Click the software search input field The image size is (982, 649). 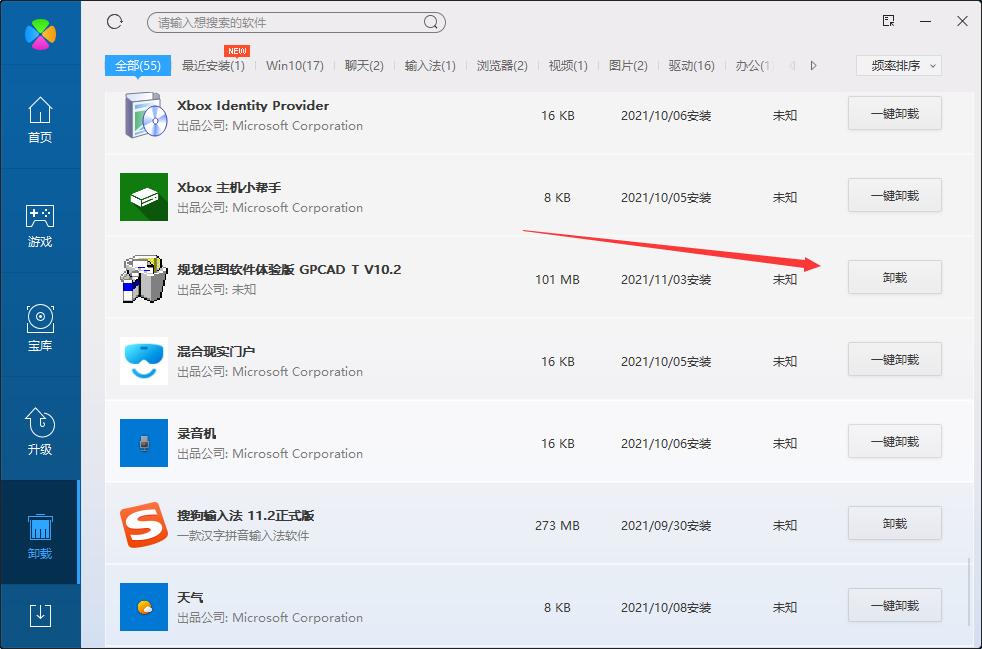click(x=296, y=23)
